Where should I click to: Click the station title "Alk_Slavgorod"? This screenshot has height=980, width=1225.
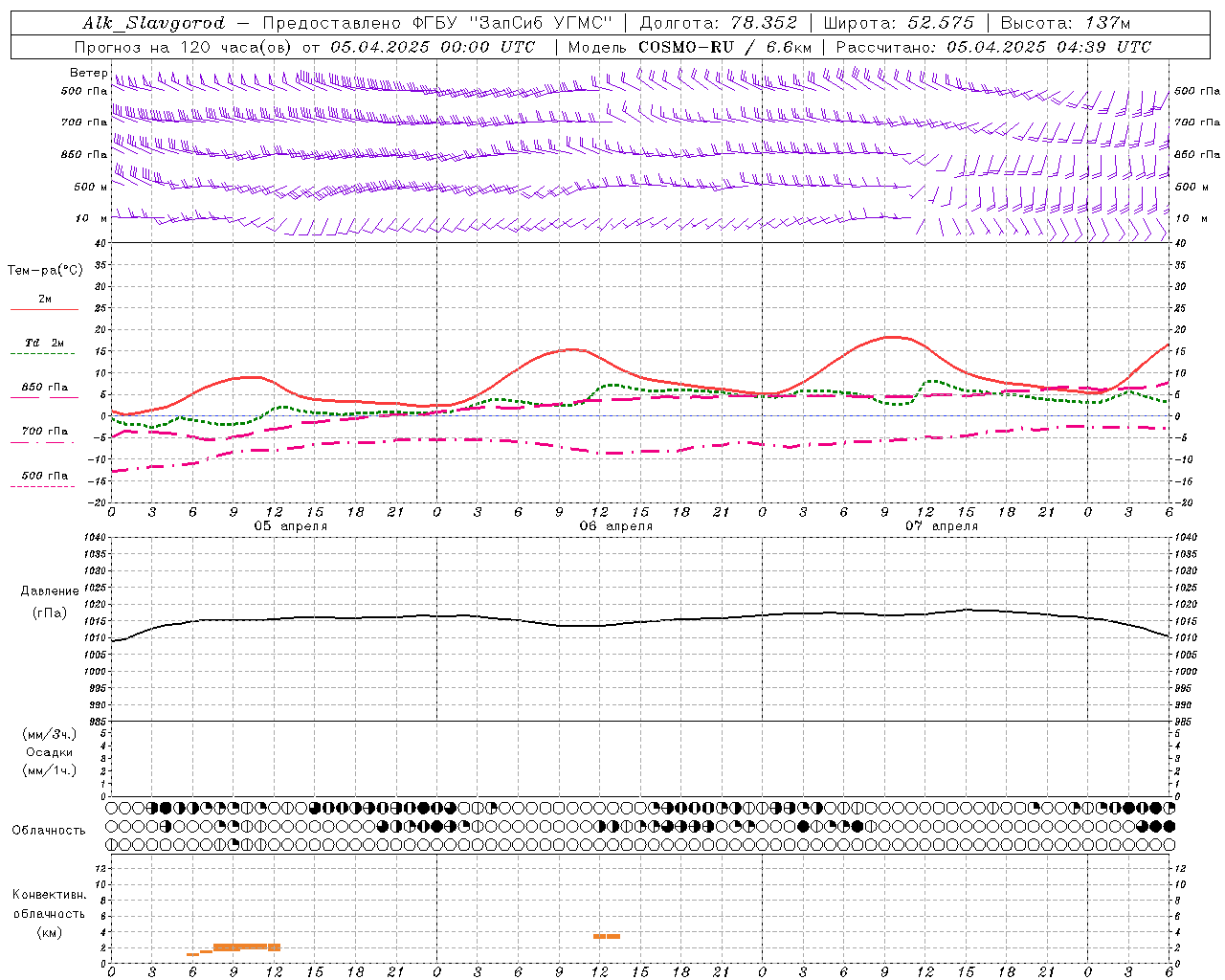click(x=153, y=23)
